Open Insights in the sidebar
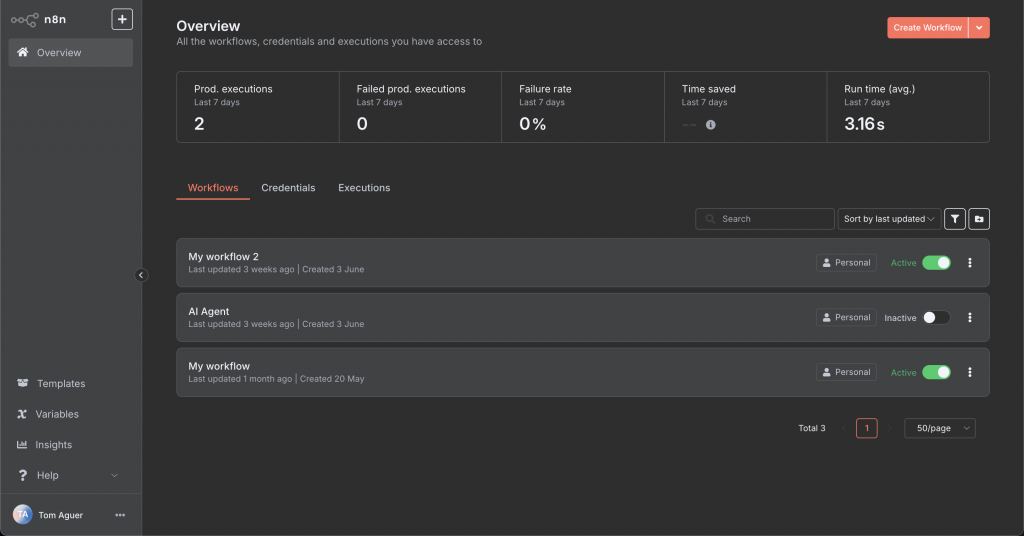This screenshot has width=1024, height=536. 54,445
